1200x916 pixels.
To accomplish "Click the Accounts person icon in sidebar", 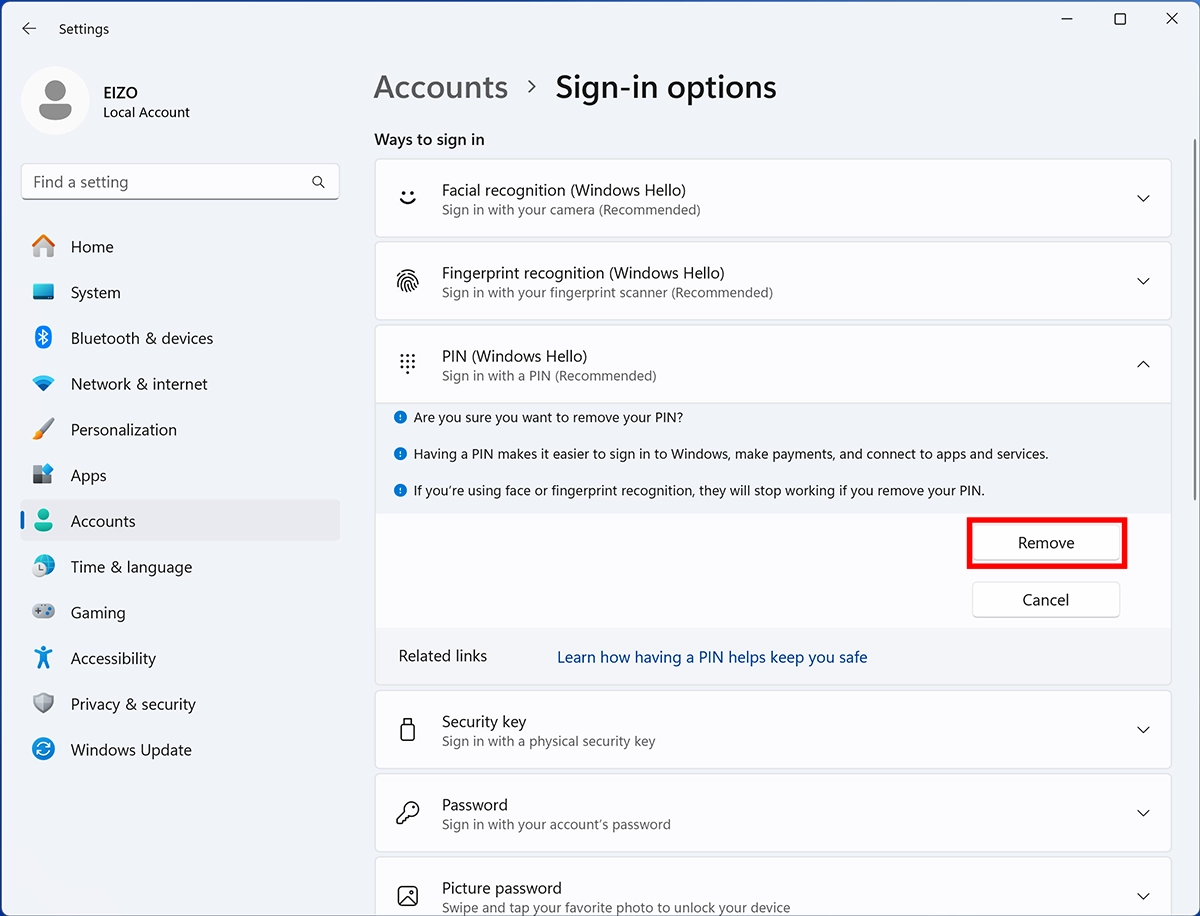I will pyautogui.click(x=43, y=521).
